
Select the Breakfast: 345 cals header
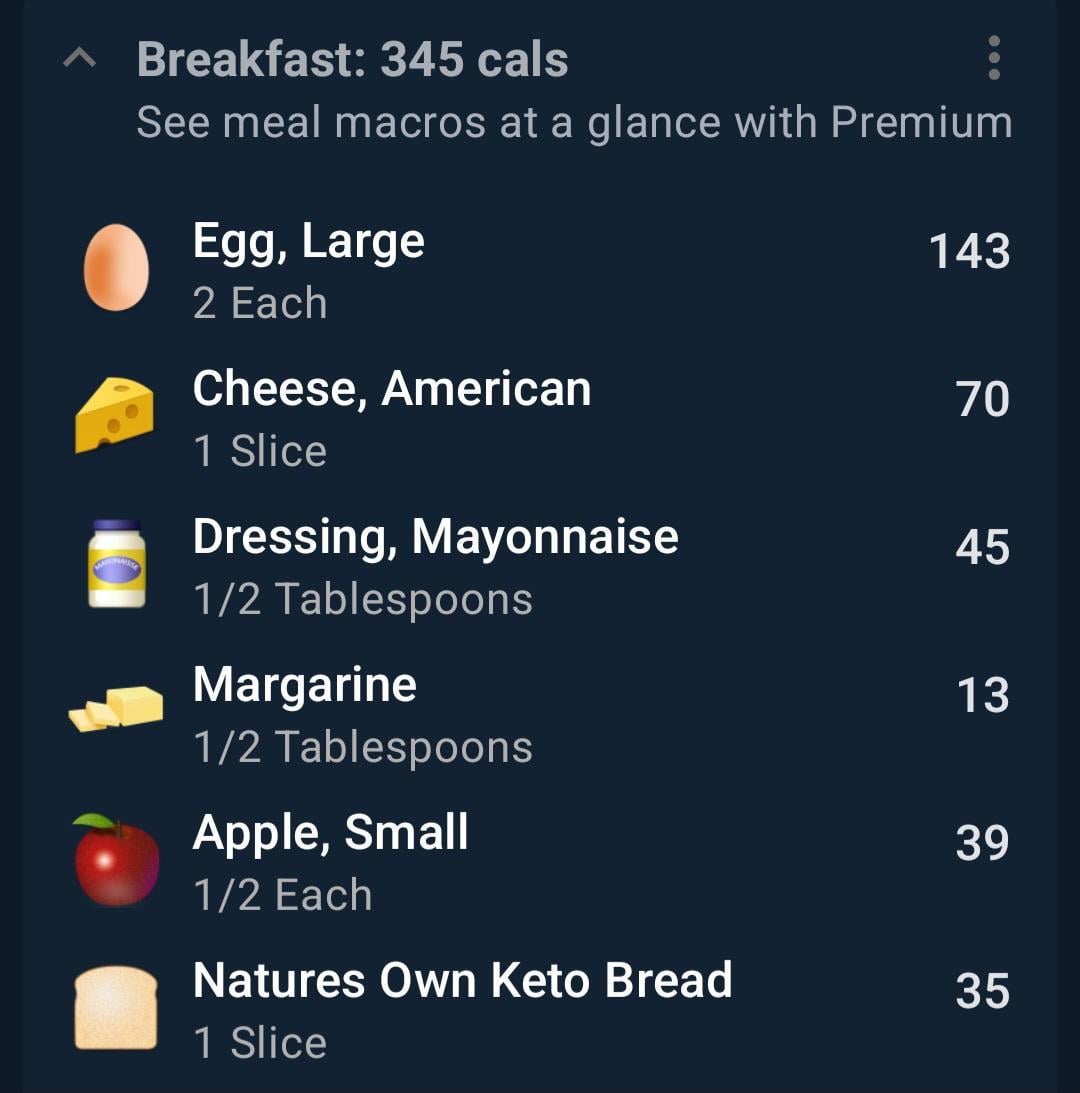[352, 60]
